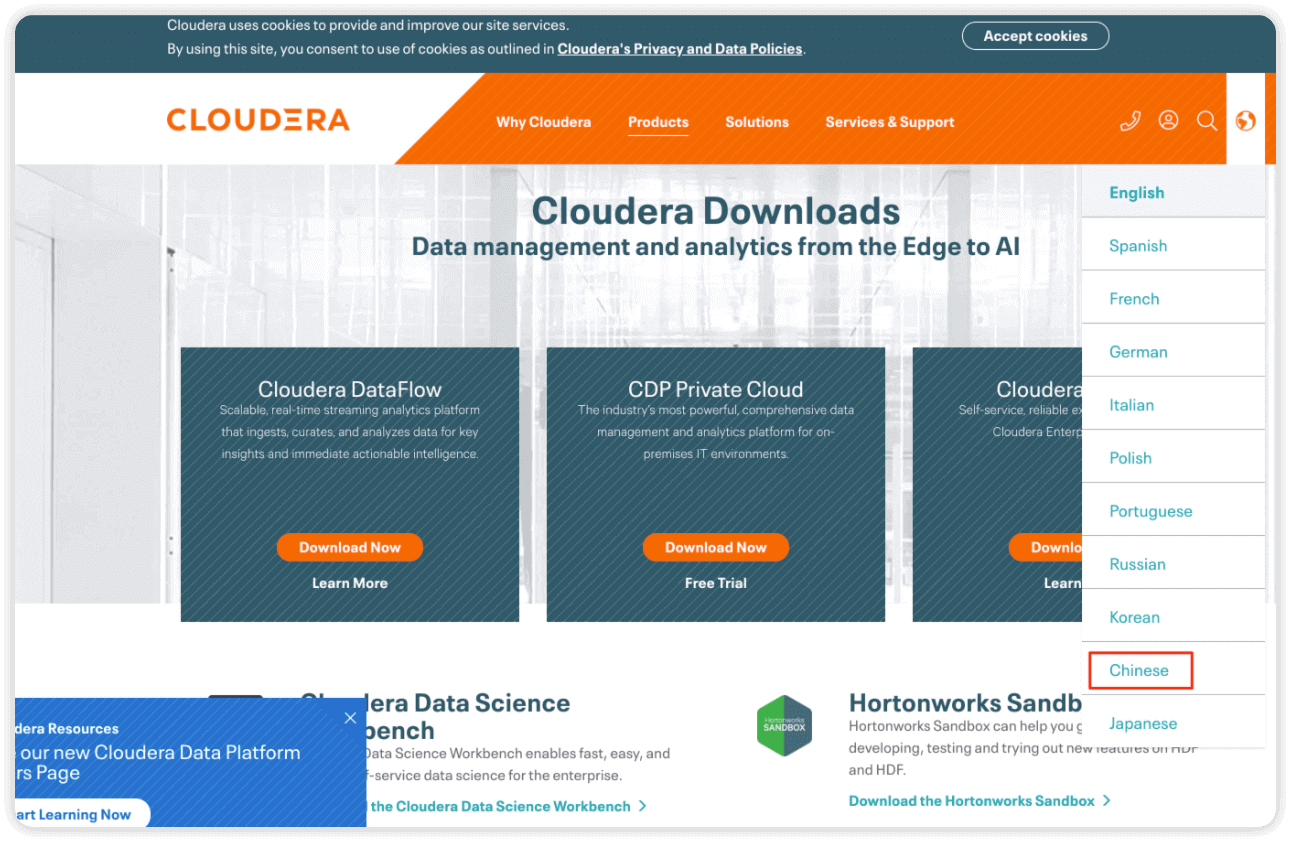Click the Cloudera Downloads page heading

pos(716,211)
